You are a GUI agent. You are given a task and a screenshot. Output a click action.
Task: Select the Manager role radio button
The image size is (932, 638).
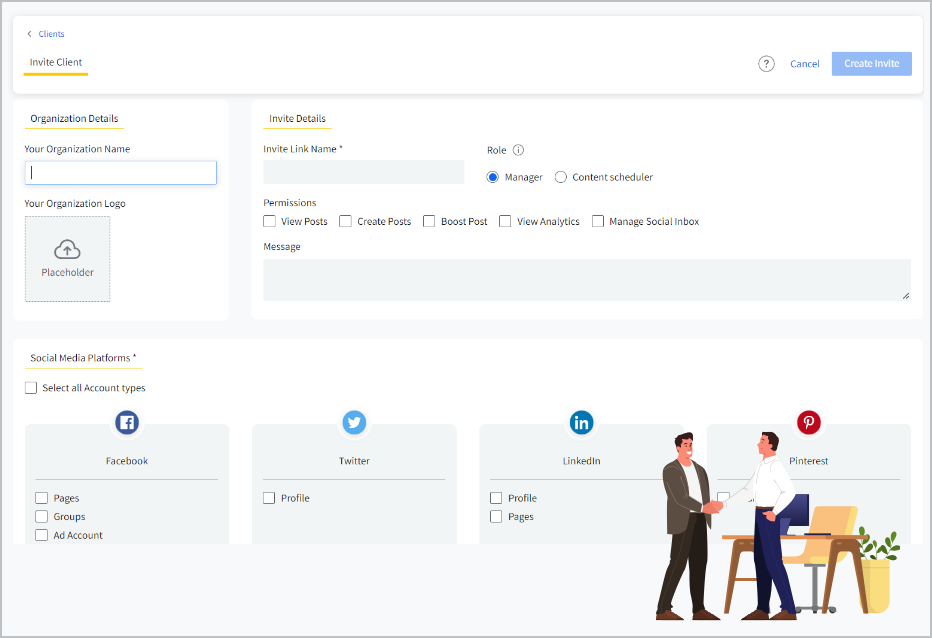492,177
